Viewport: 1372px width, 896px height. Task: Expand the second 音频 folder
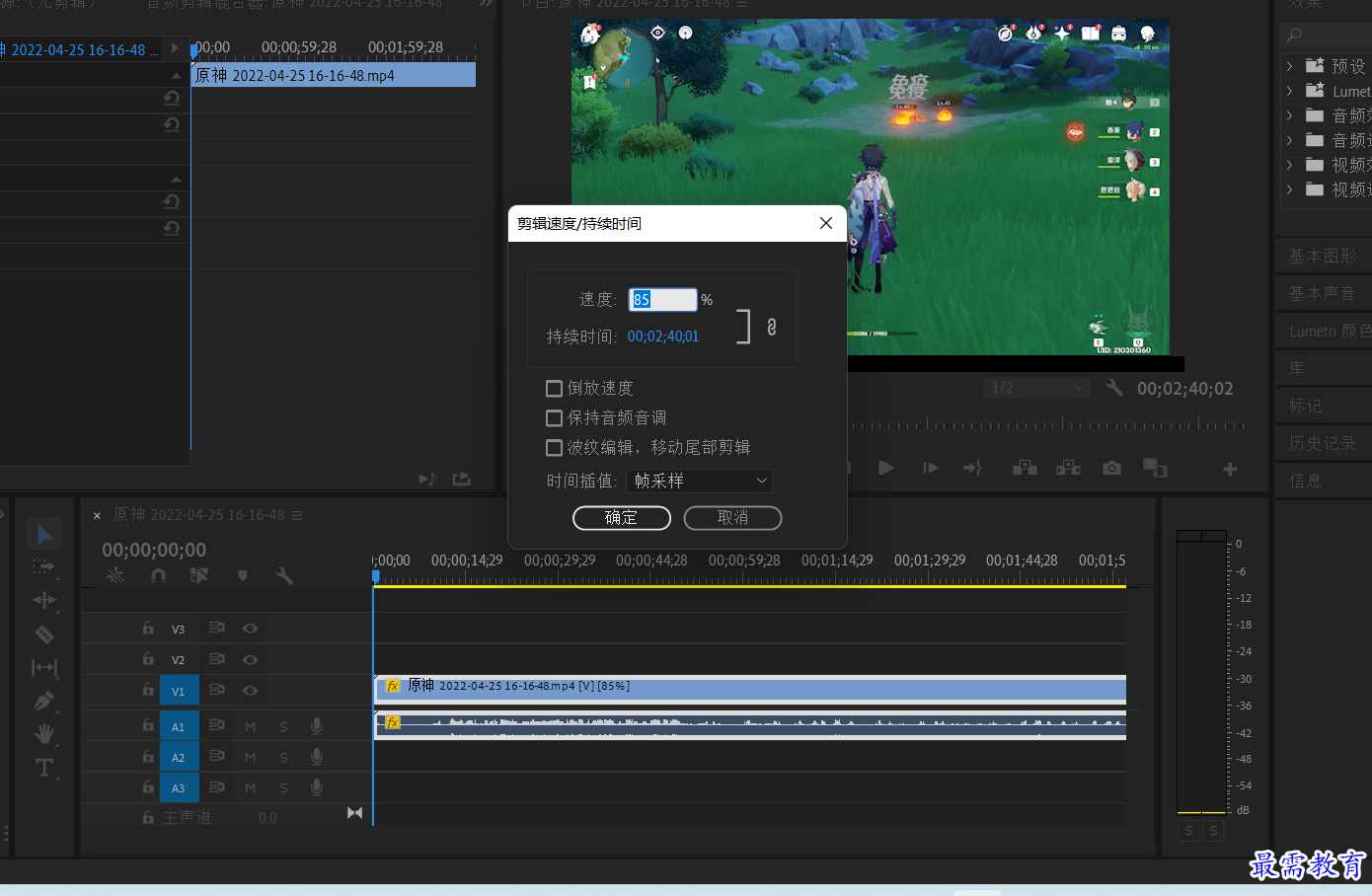tap(1289, 140)
